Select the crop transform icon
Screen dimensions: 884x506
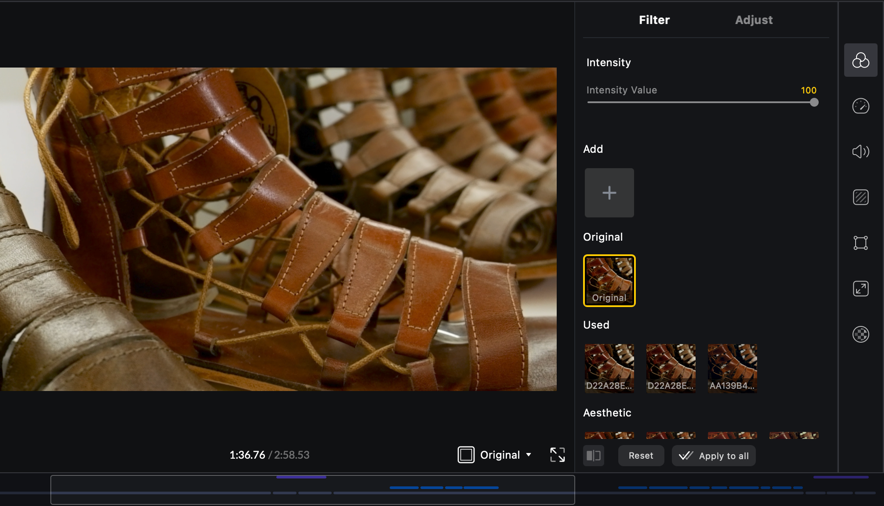point(860,243)
